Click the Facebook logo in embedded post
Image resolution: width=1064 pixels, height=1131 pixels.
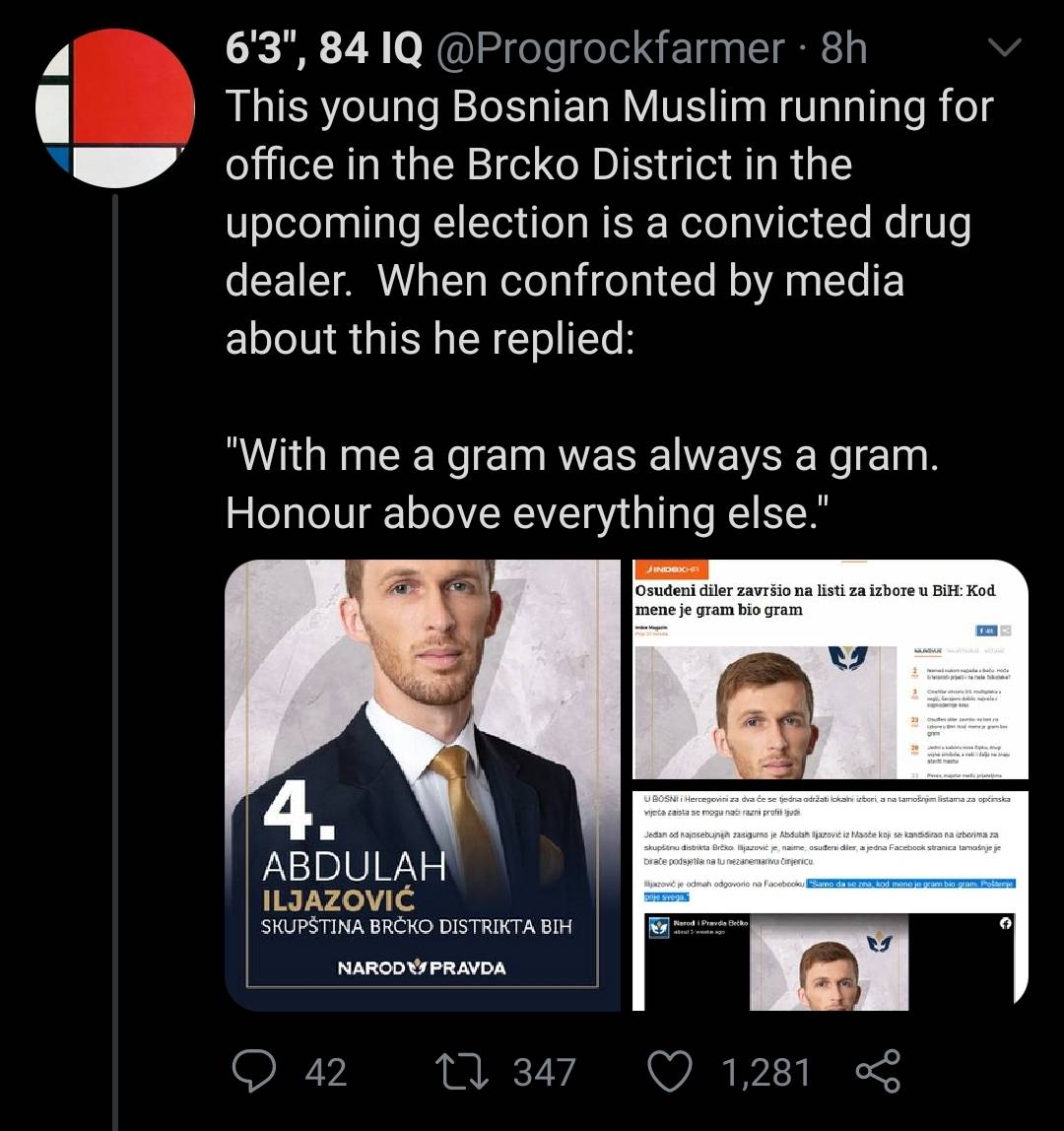[1005, 923]
